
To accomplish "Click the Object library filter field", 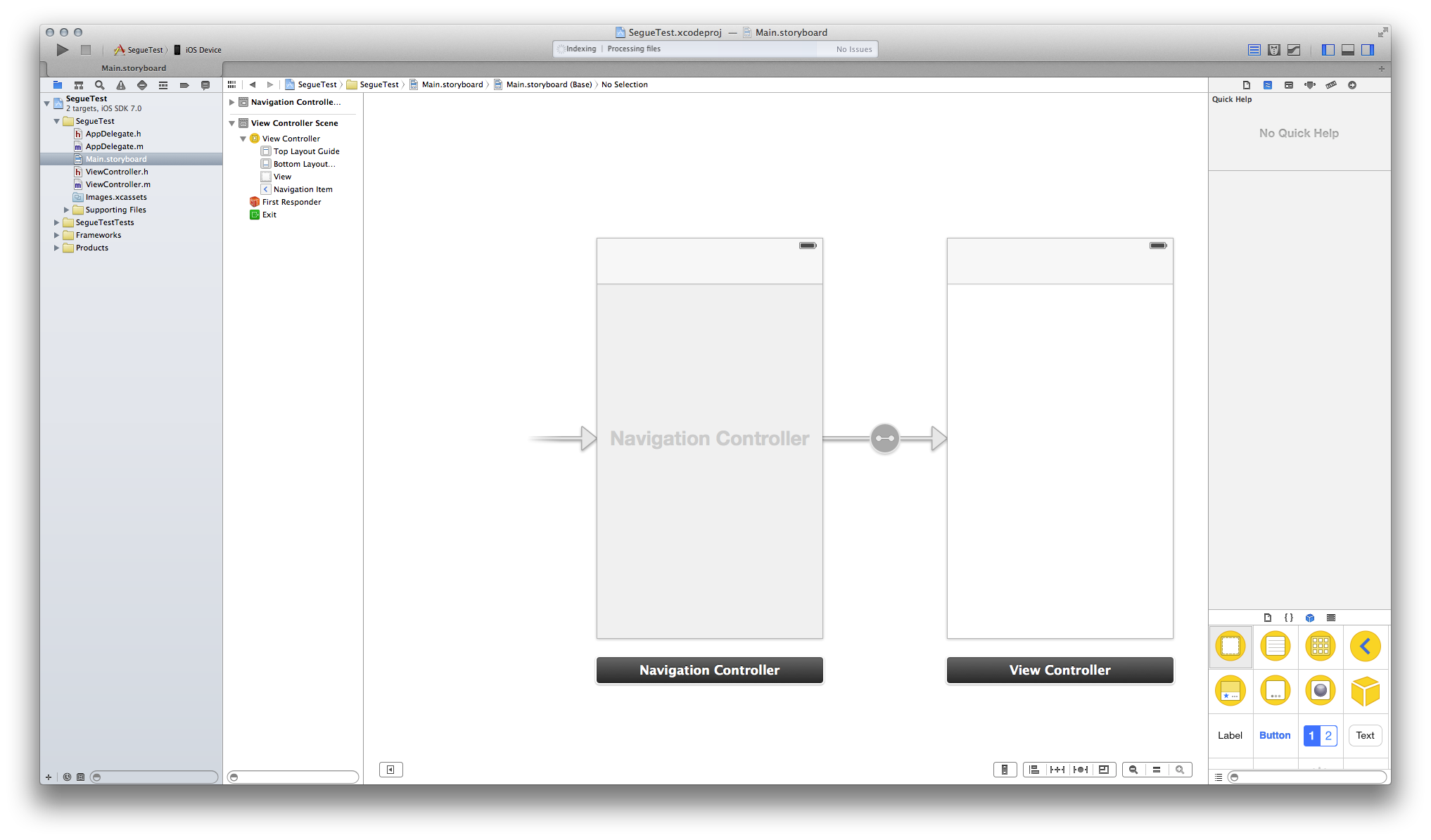I will click(x=1307, y=777).
